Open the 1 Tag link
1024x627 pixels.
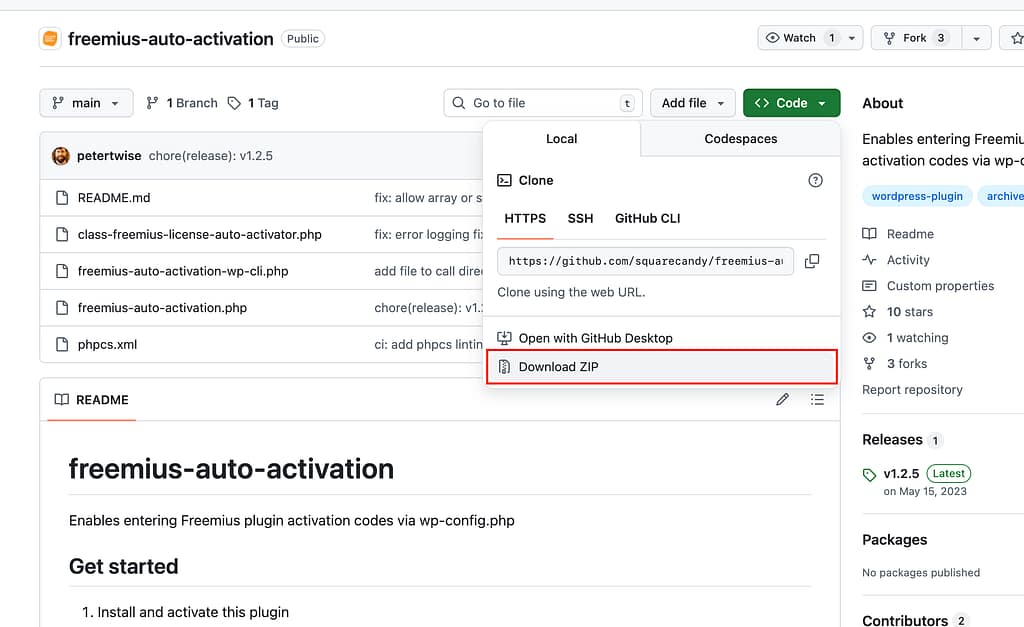(x=253, y=103)
